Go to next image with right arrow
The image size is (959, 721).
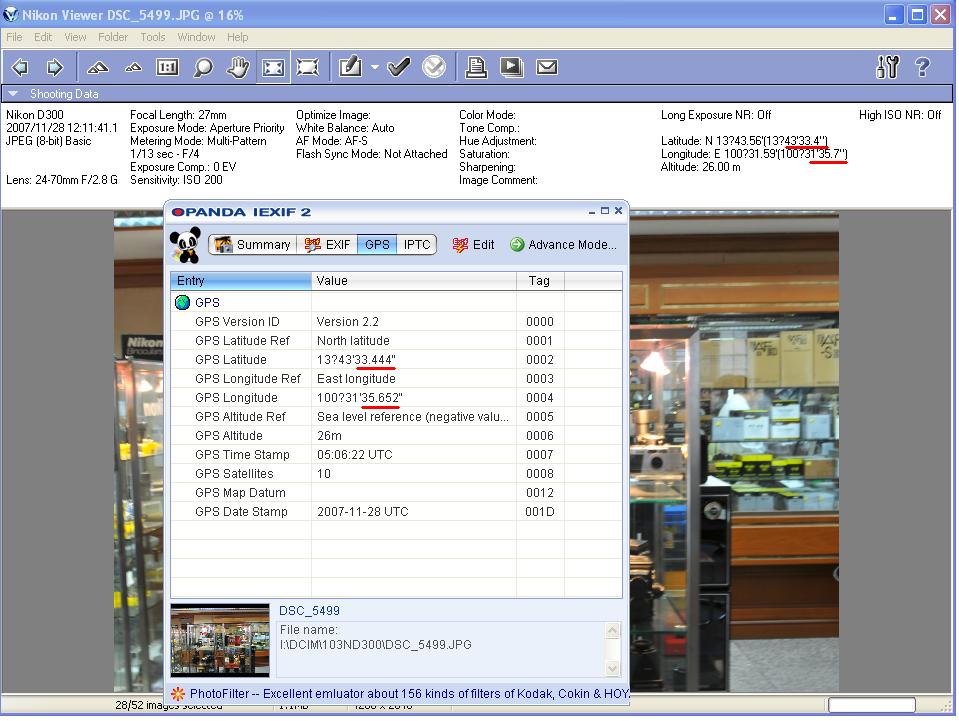coord(55,67)
